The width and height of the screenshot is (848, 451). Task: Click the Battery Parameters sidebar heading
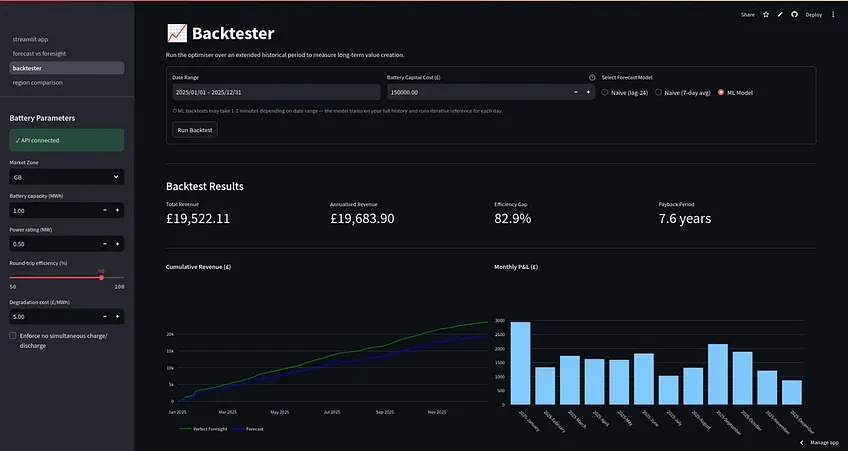pyautogui.click(x=42, y=118)
